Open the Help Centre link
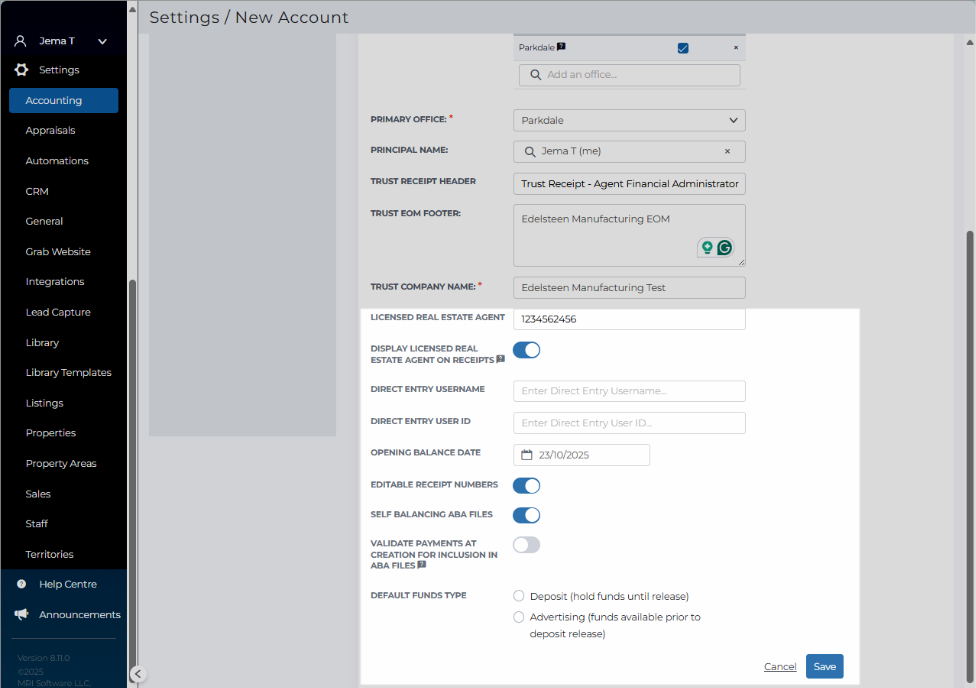976x688 pixels. pyautogui.click(x=68, y=584)
